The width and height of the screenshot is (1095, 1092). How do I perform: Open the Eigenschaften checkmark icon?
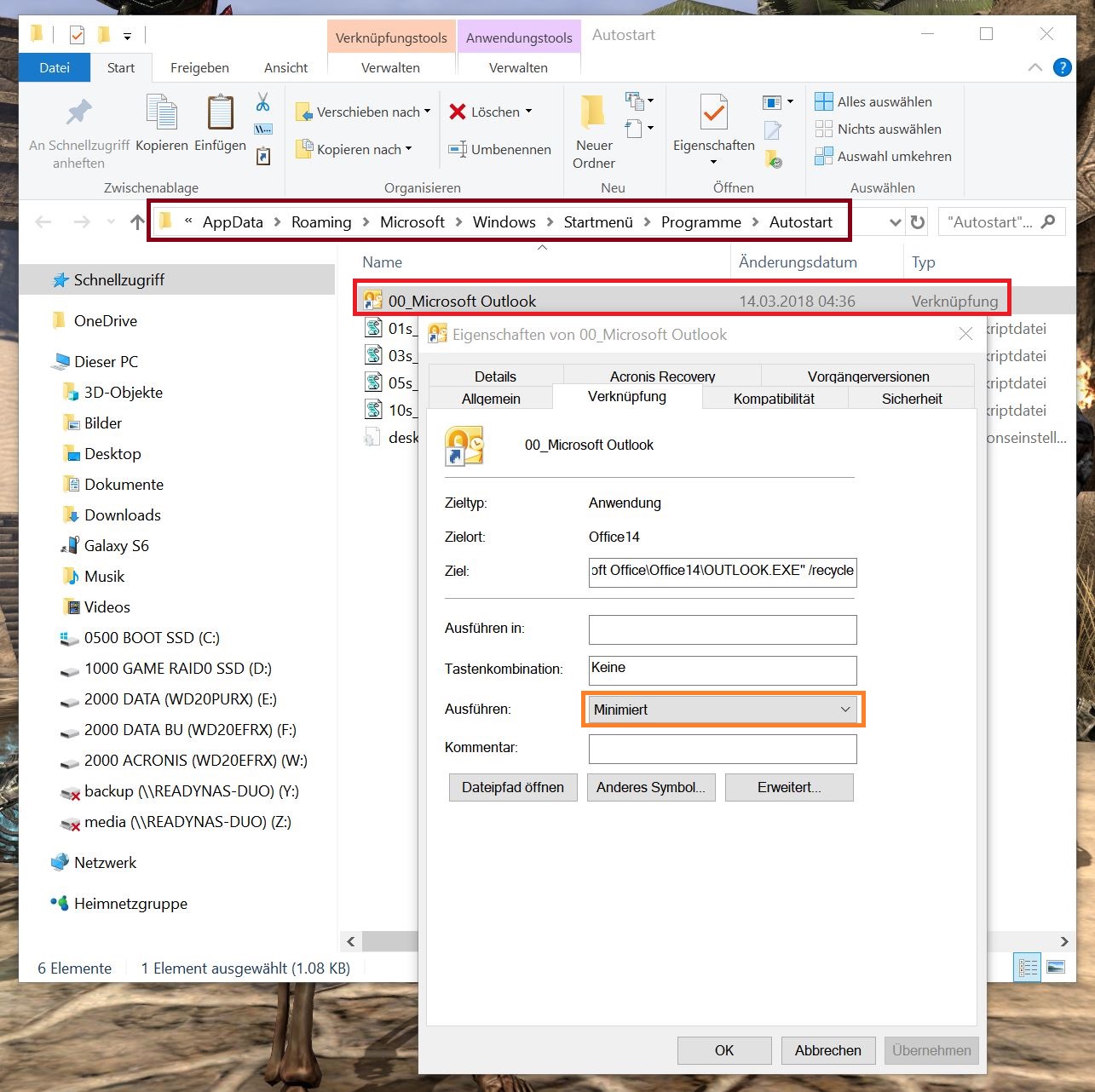714,112
